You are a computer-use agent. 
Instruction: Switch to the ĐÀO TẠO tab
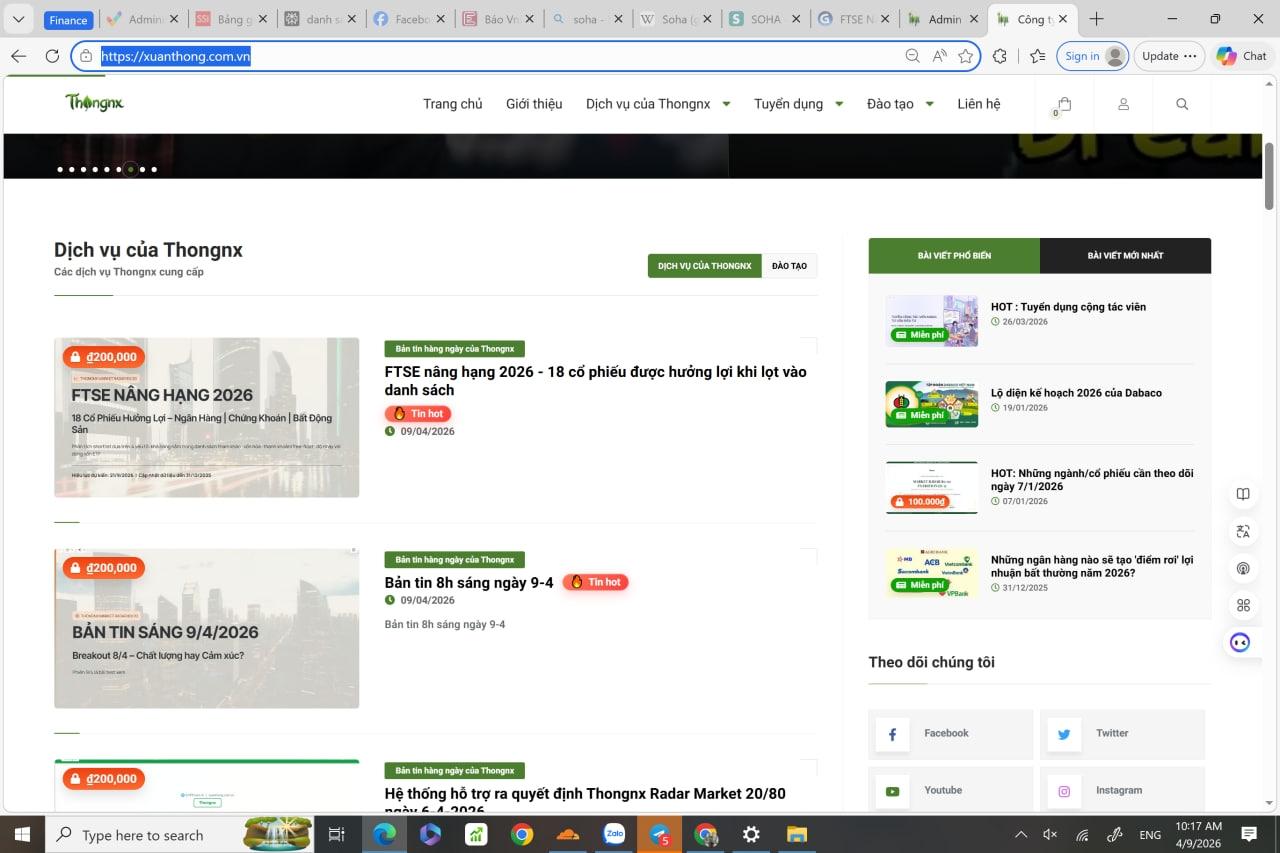click(789, 266)
